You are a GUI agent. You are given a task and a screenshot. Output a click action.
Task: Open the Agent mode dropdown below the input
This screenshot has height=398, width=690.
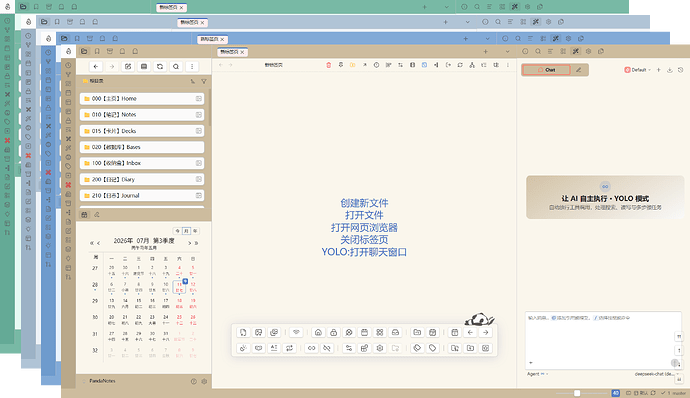click(537, 374)
